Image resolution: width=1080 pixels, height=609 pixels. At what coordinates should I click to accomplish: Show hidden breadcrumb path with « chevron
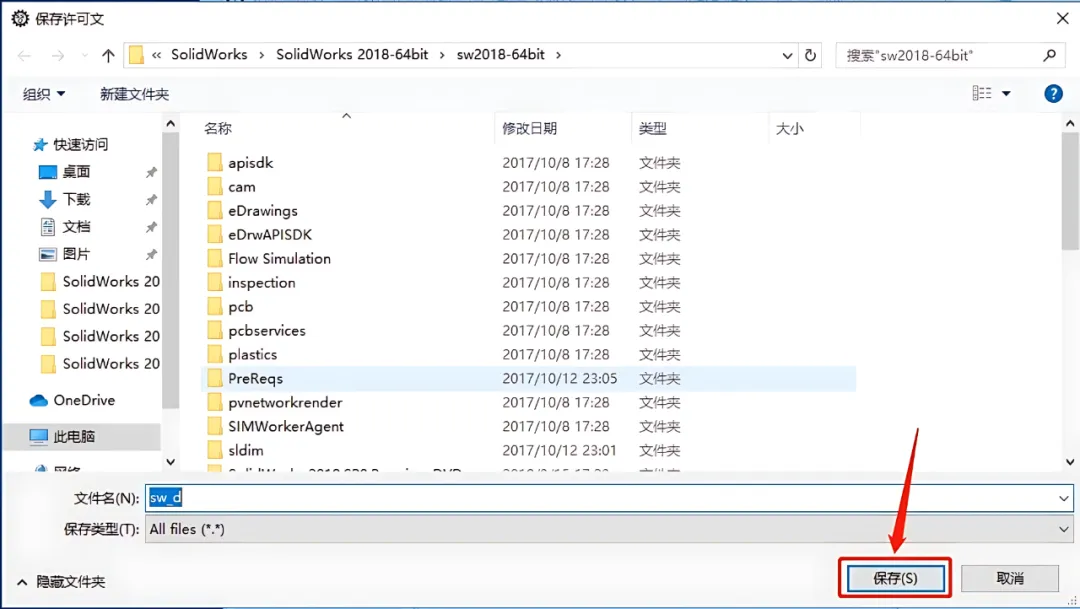[156, 55]
